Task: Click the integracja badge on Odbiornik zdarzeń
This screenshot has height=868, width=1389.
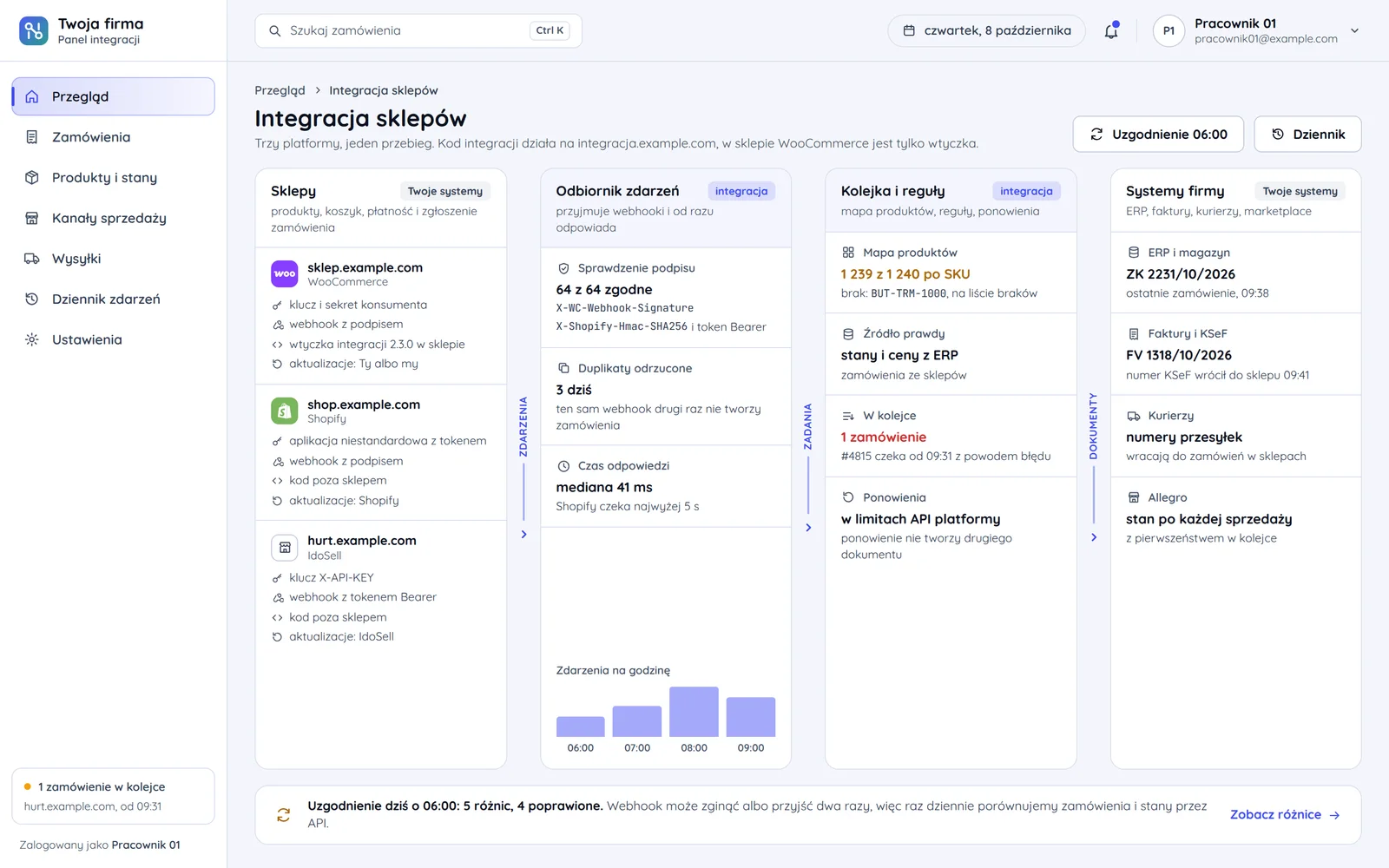Action: tap(741, 191)
